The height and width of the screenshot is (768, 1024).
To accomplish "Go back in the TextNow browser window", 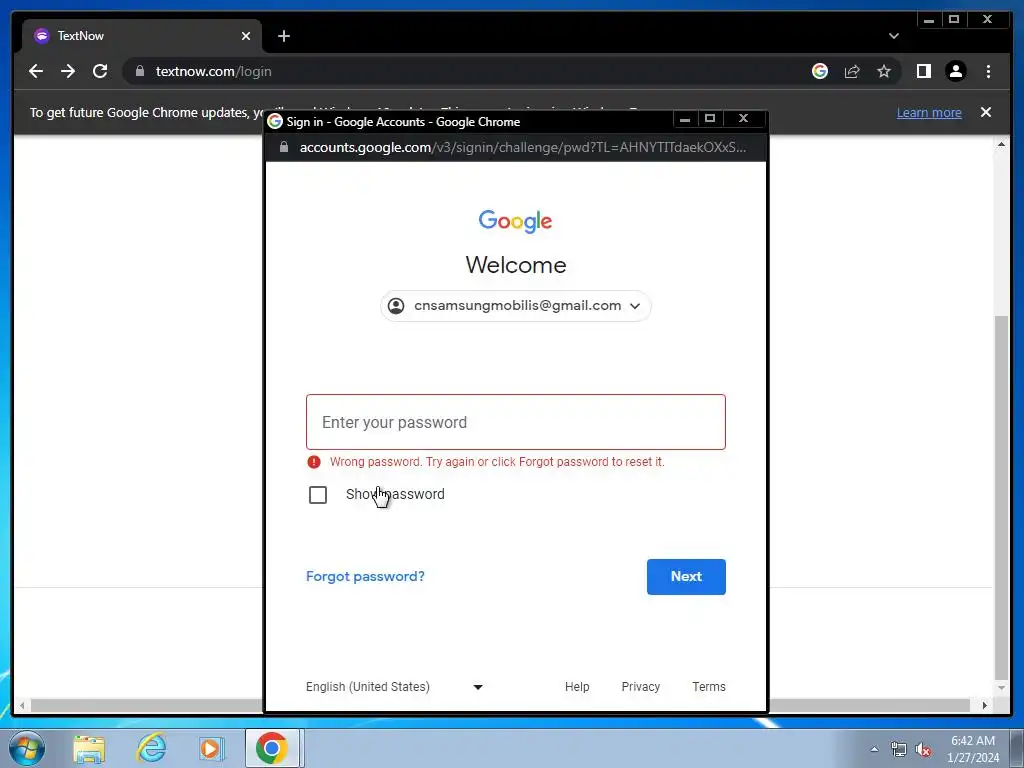I will pos(36,71).
